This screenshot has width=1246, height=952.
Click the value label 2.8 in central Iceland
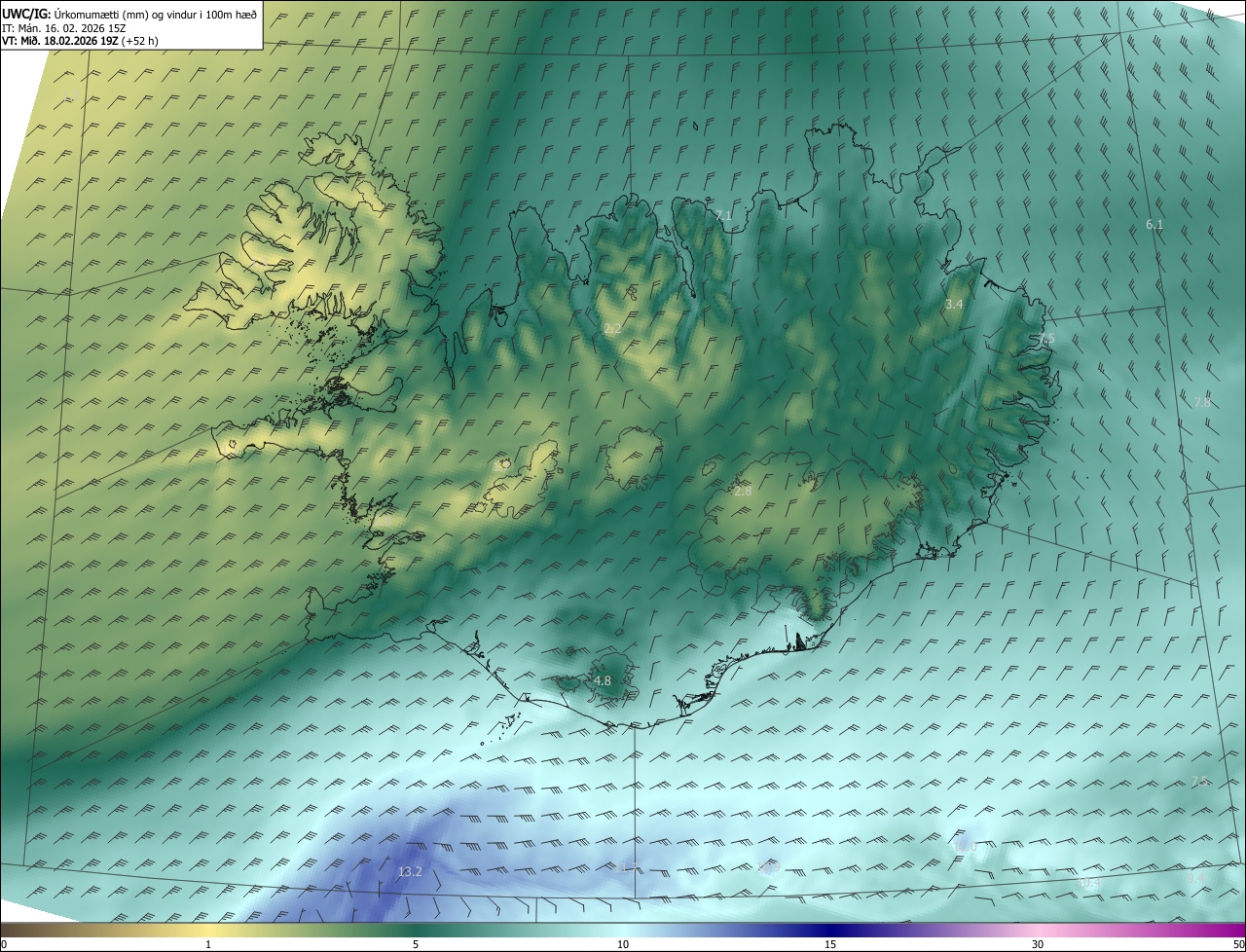[x=743, y=492]
